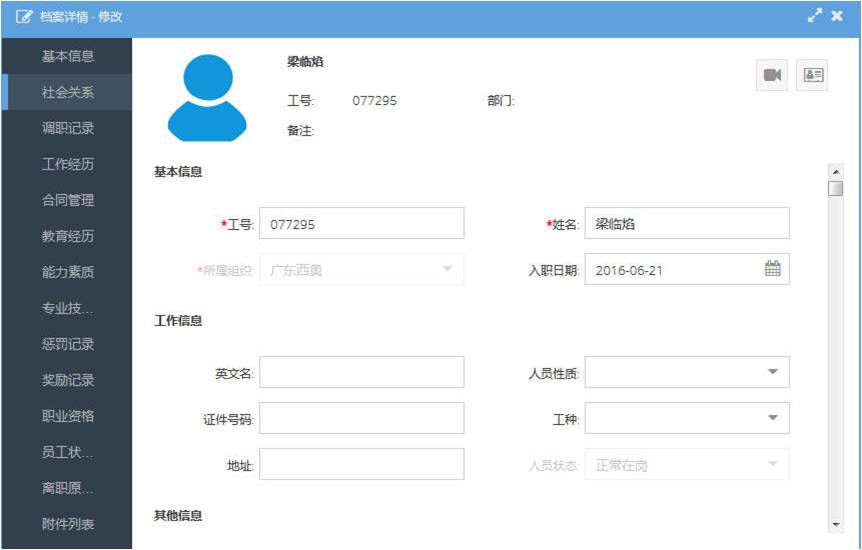
Task: Click the expand window arrows icon
Action: 815,16
